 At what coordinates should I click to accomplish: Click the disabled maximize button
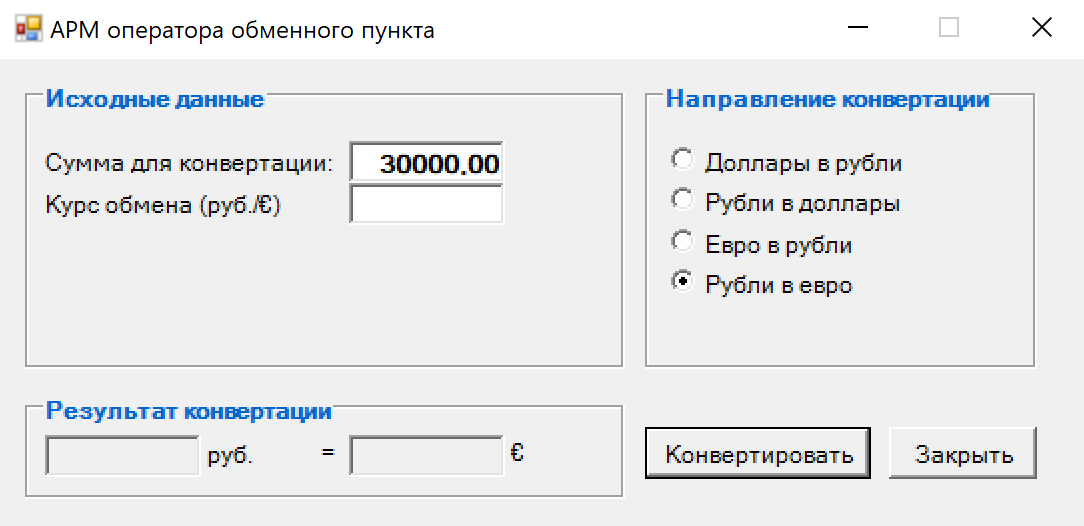coord(949,28)
